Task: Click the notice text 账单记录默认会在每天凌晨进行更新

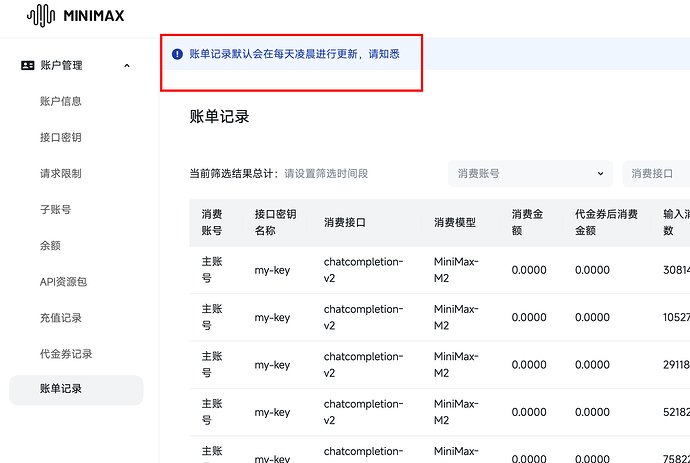Action: [274, 54]
